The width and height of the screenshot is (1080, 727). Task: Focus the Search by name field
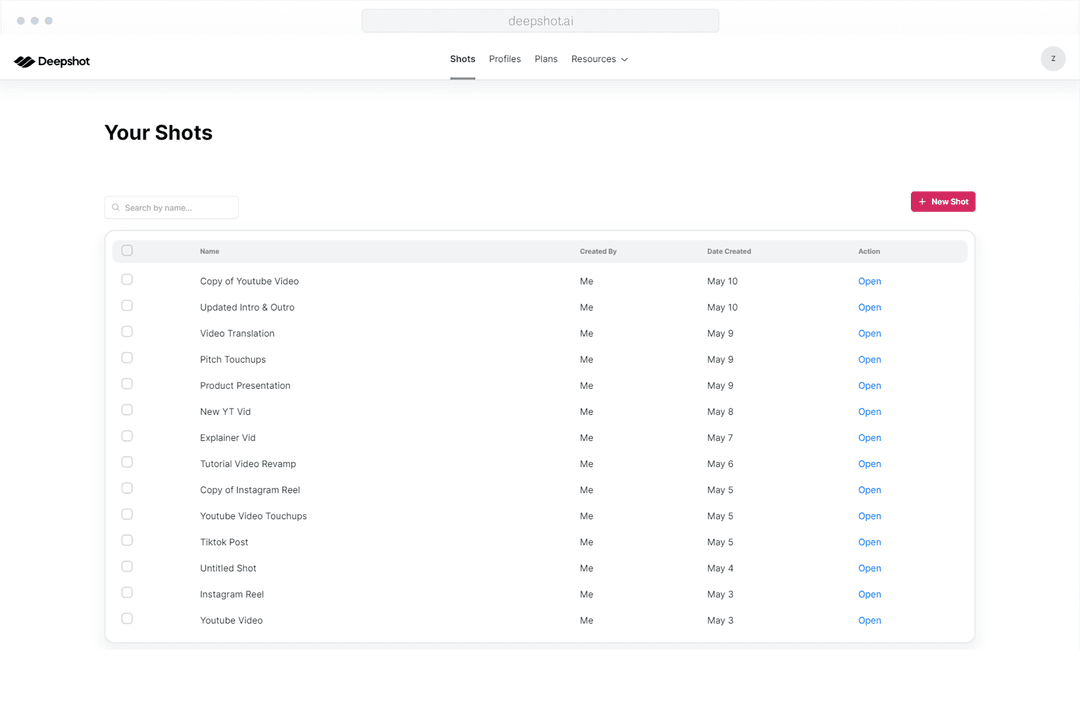click(x=178, y=208)
